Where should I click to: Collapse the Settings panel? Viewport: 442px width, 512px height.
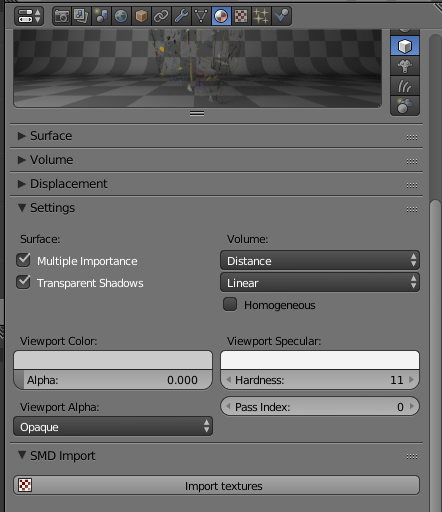coord(22,208)
